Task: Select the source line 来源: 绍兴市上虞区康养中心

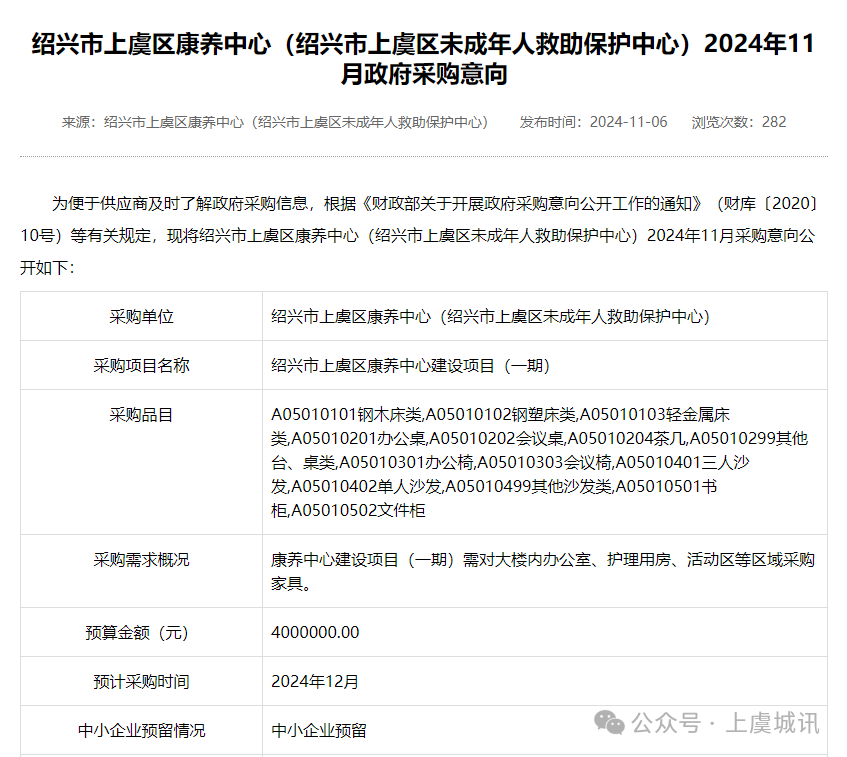Action: (275, 122)
